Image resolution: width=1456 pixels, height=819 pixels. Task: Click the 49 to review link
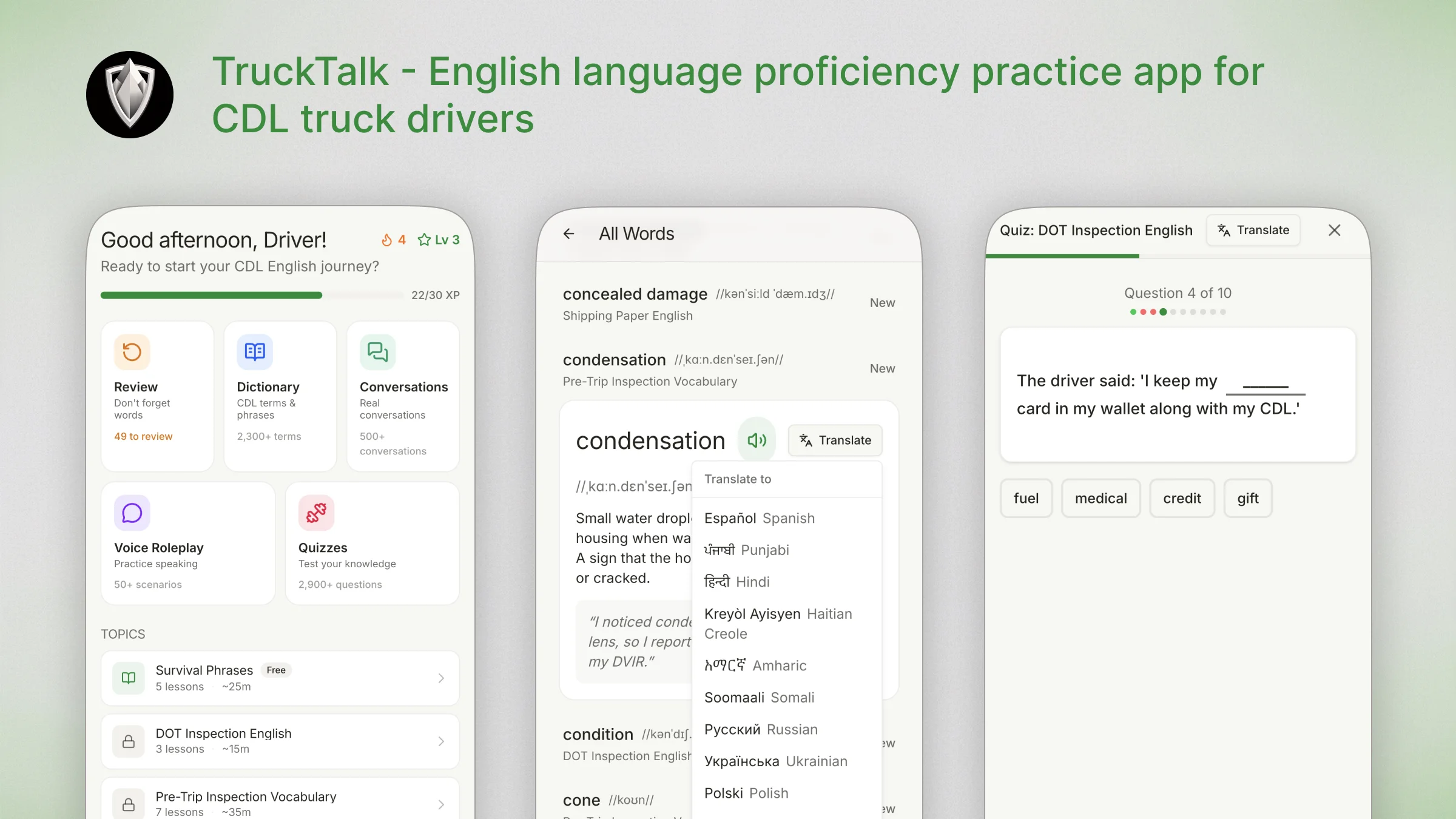pyautogui.click(x=143, y=436)
